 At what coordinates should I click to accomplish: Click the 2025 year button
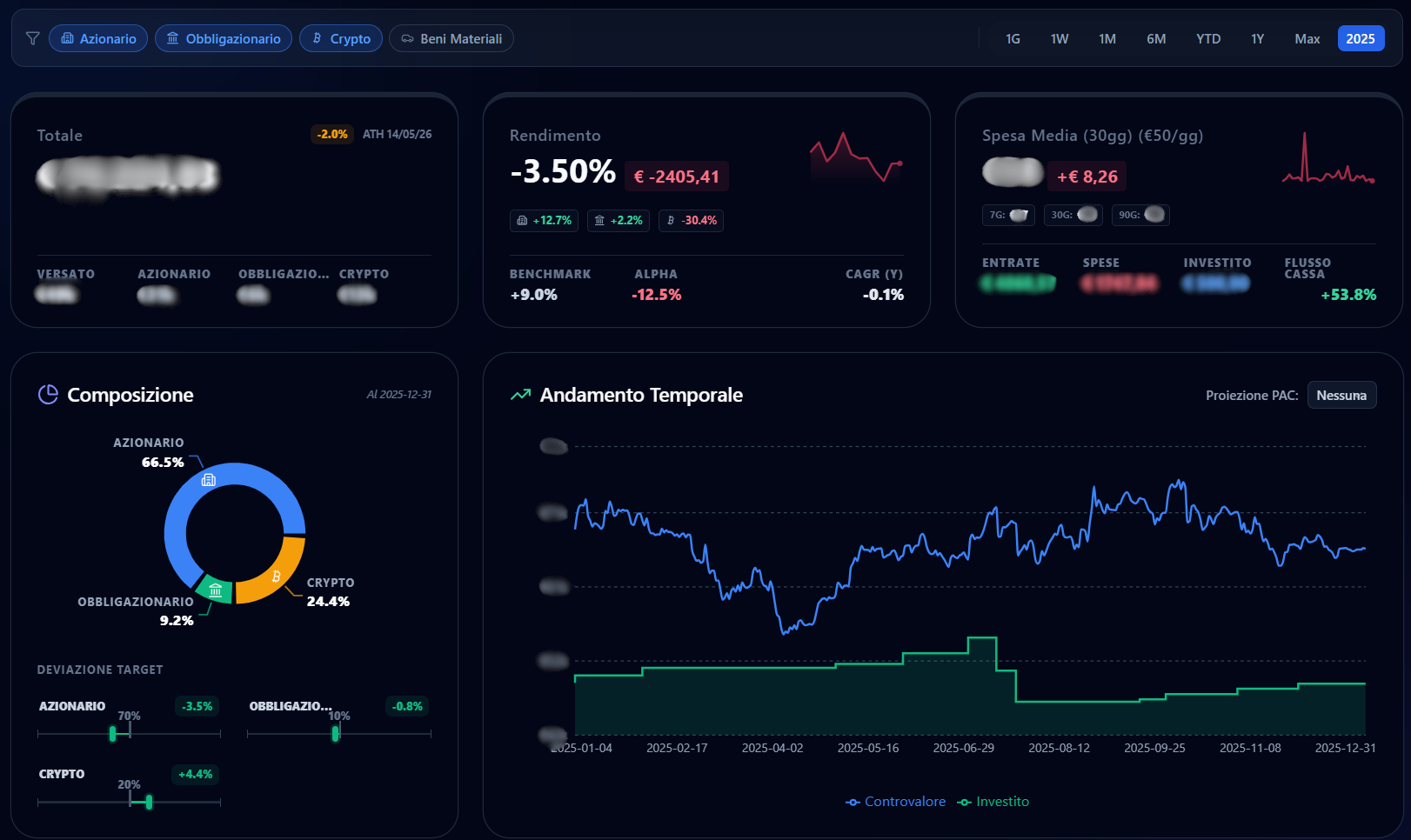(1361, 38)
